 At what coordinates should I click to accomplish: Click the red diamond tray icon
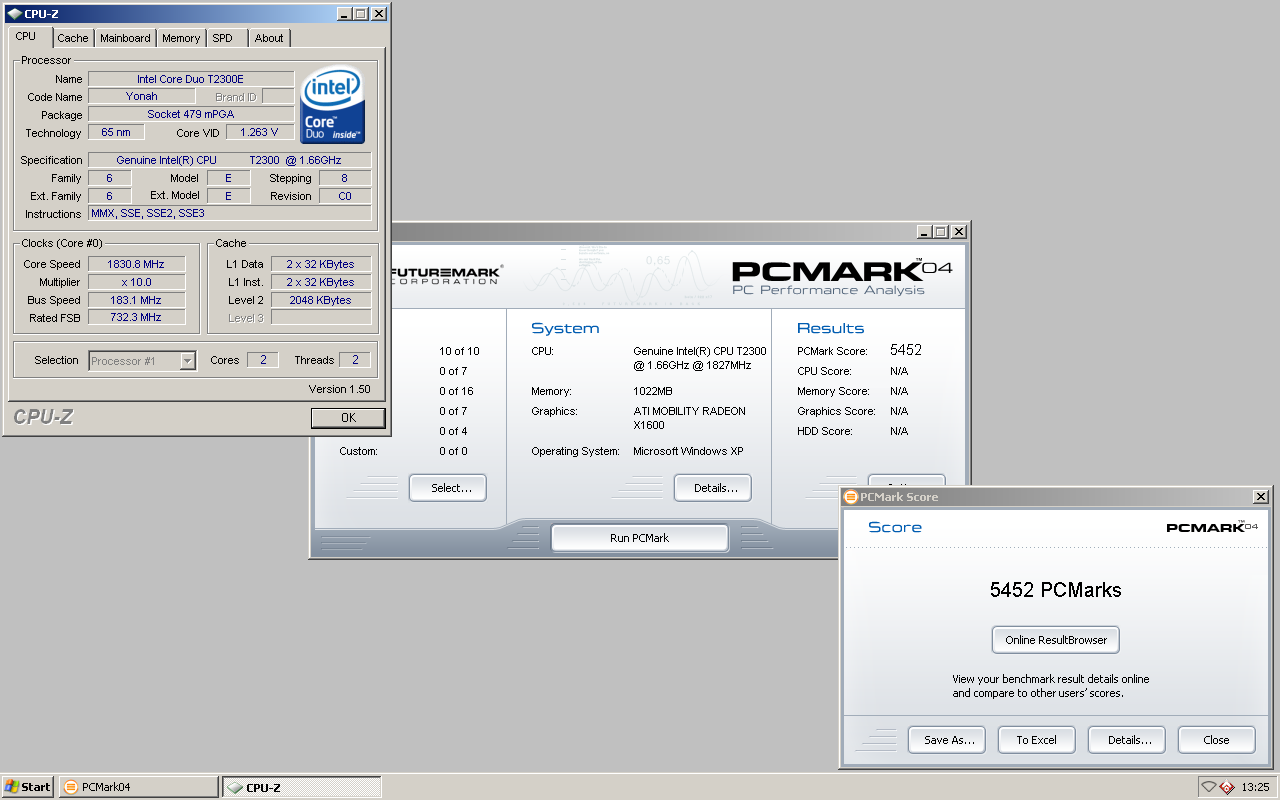(1225, 787)
